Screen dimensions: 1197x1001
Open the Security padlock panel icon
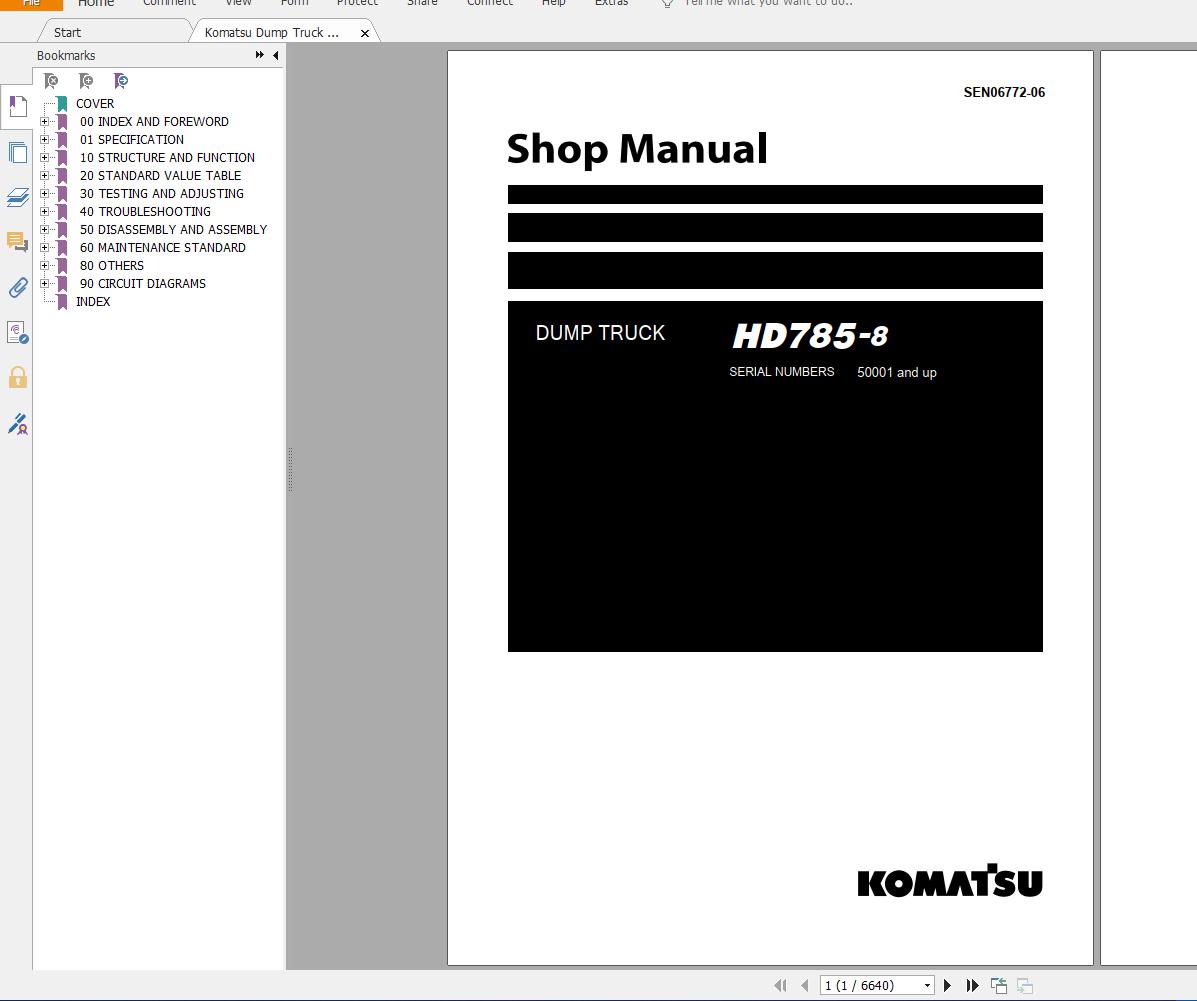(18, 377)
